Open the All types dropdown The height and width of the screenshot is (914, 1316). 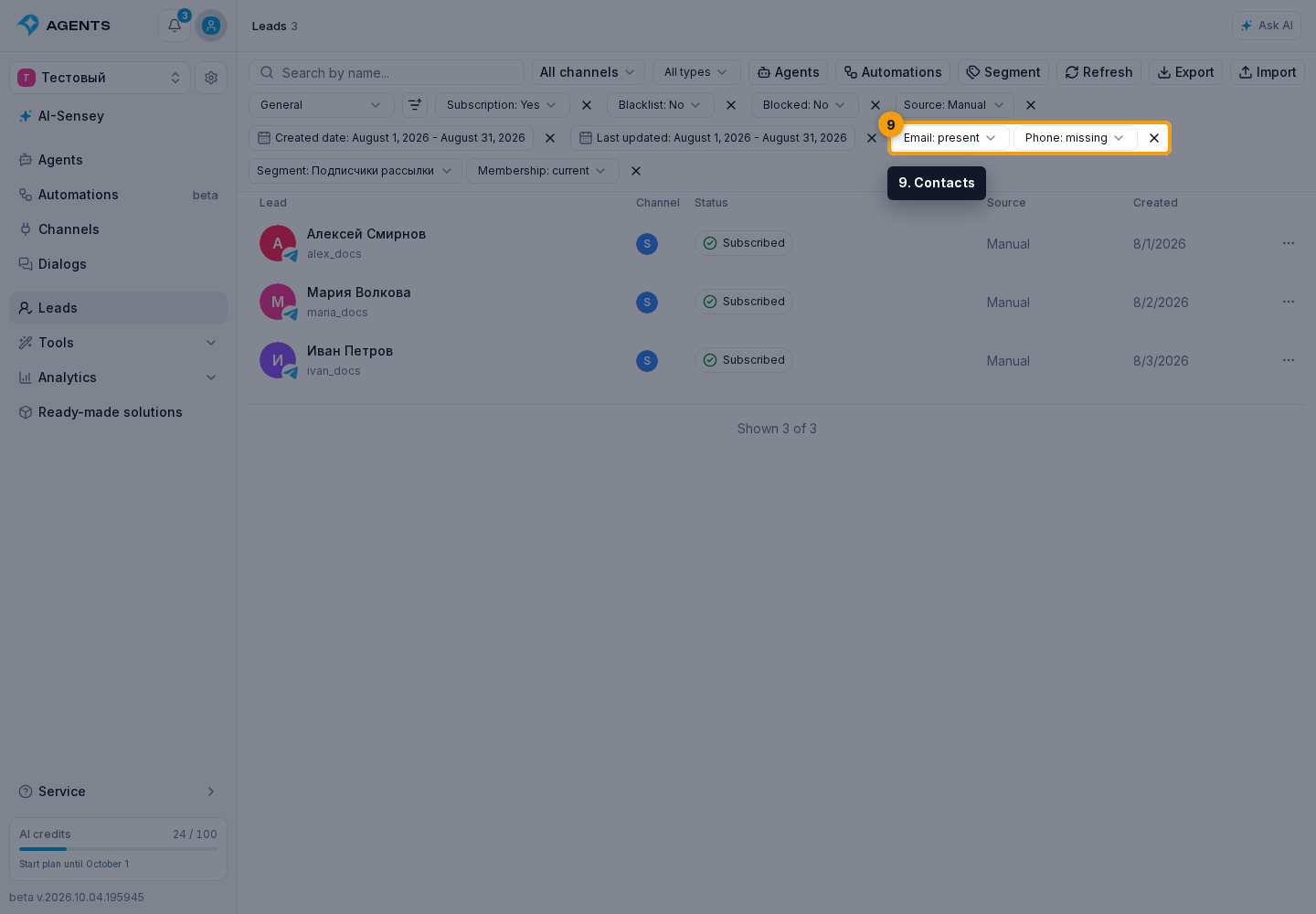696,72
